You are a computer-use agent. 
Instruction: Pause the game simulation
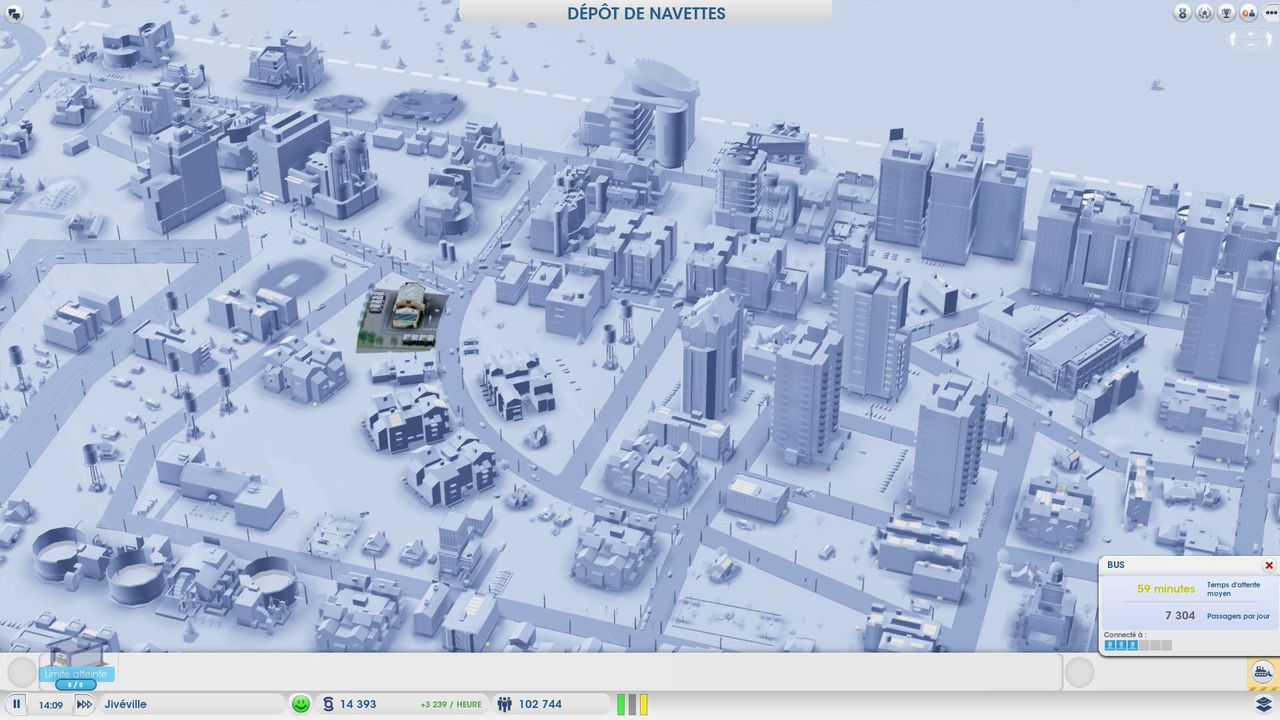[x=17, y=704]
